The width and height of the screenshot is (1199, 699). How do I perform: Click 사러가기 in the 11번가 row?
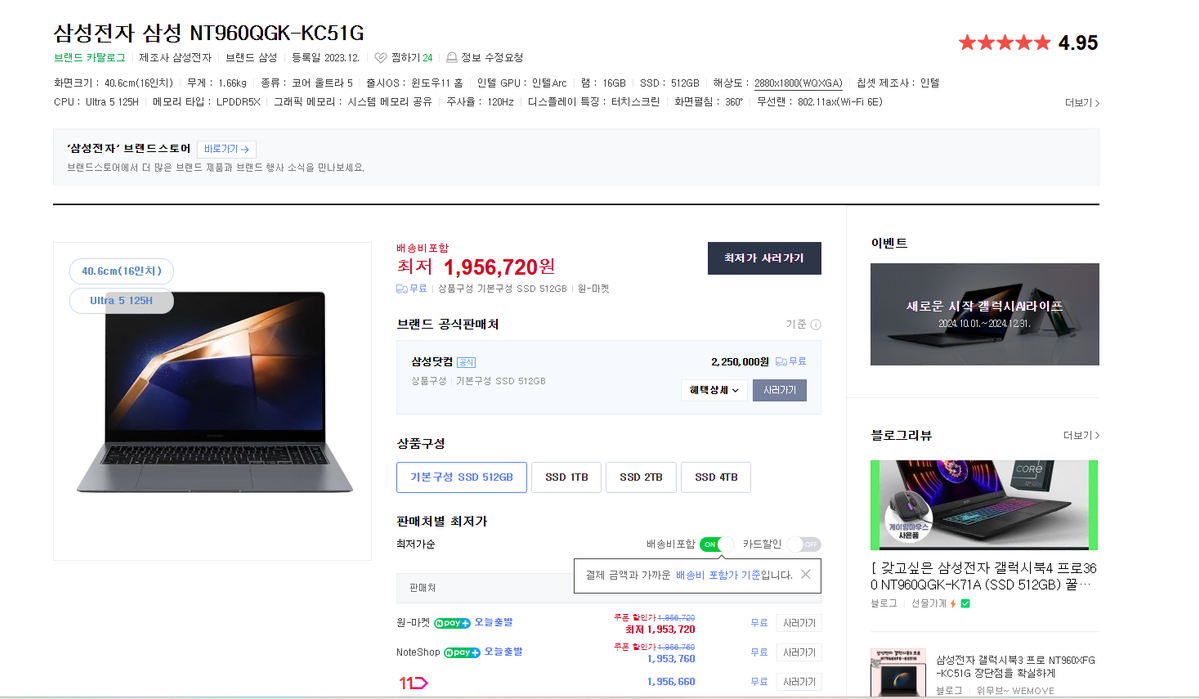[x=799, y=682]
